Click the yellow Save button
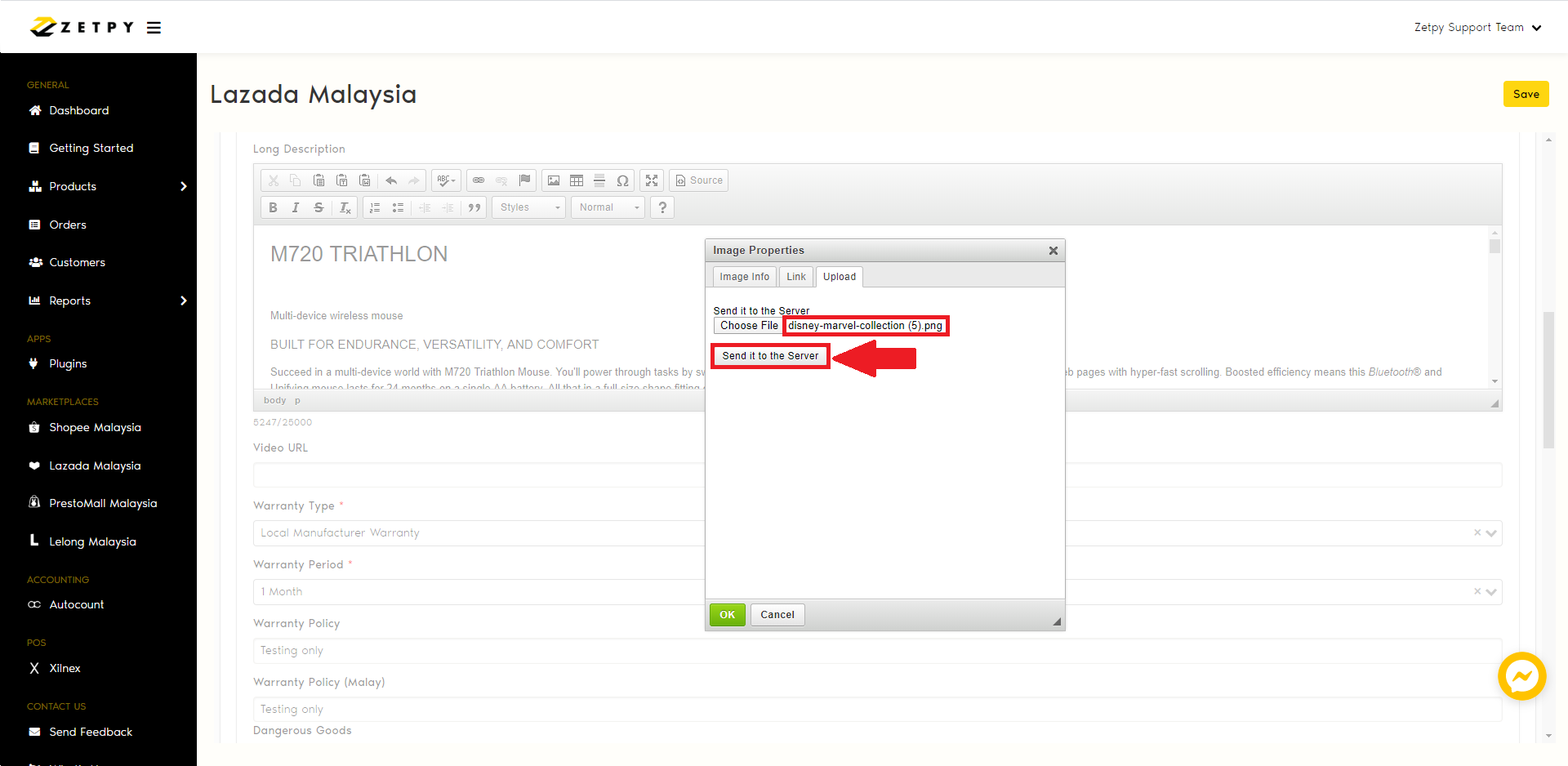The height and width of the screenshot is (766, 1568). (1526, 94)
